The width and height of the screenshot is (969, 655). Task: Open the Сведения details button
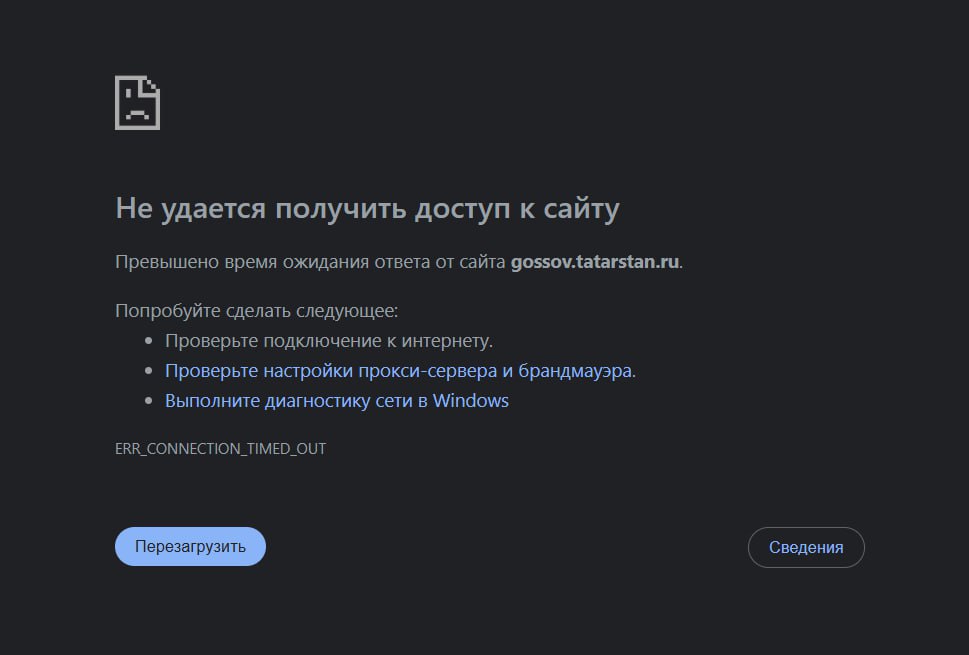pyautogui.click(x=805, y=547)
